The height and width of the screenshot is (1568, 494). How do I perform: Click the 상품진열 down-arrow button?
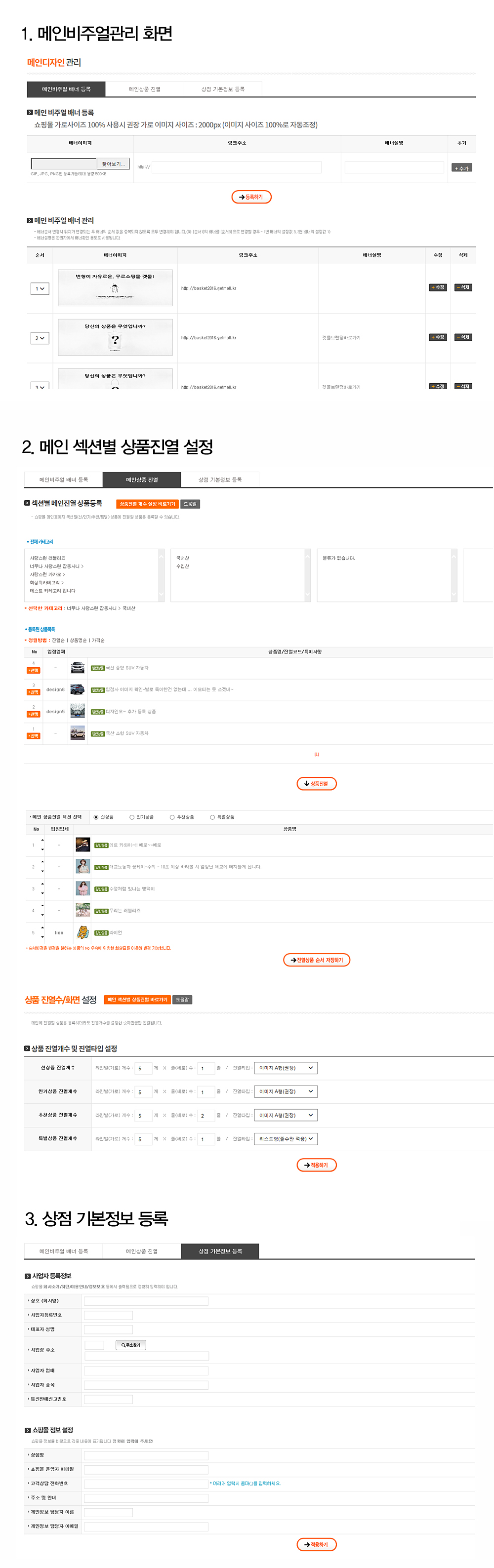pyautogui.click(x=316, y=783)
